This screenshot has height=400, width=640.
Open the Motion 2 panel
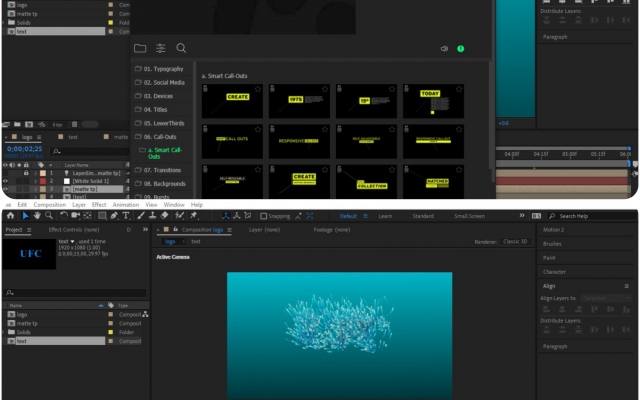point(553,230)
